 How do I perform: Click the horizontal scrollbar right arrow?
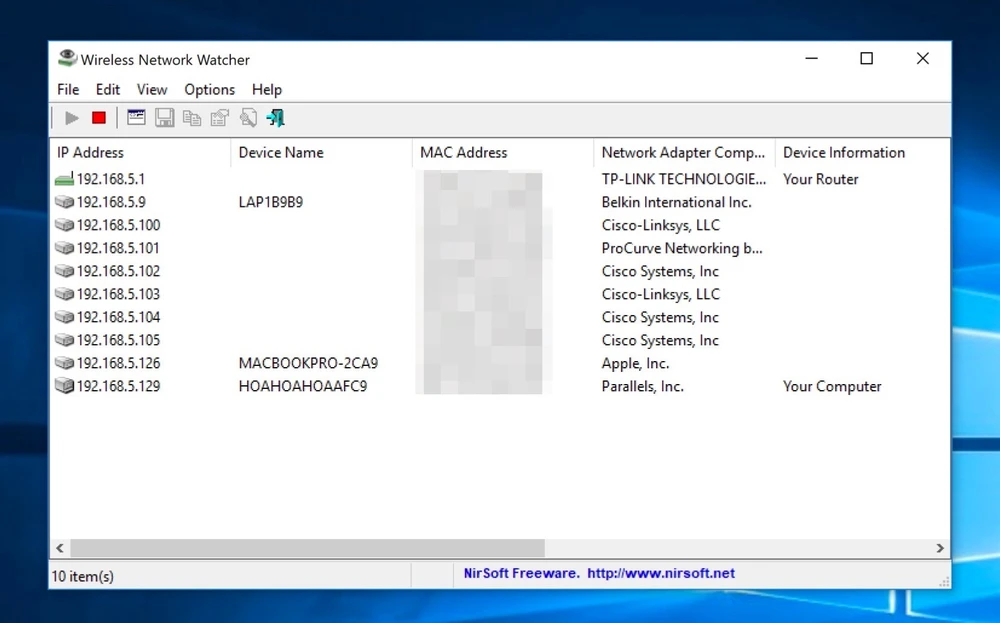(x=940, y=548)
